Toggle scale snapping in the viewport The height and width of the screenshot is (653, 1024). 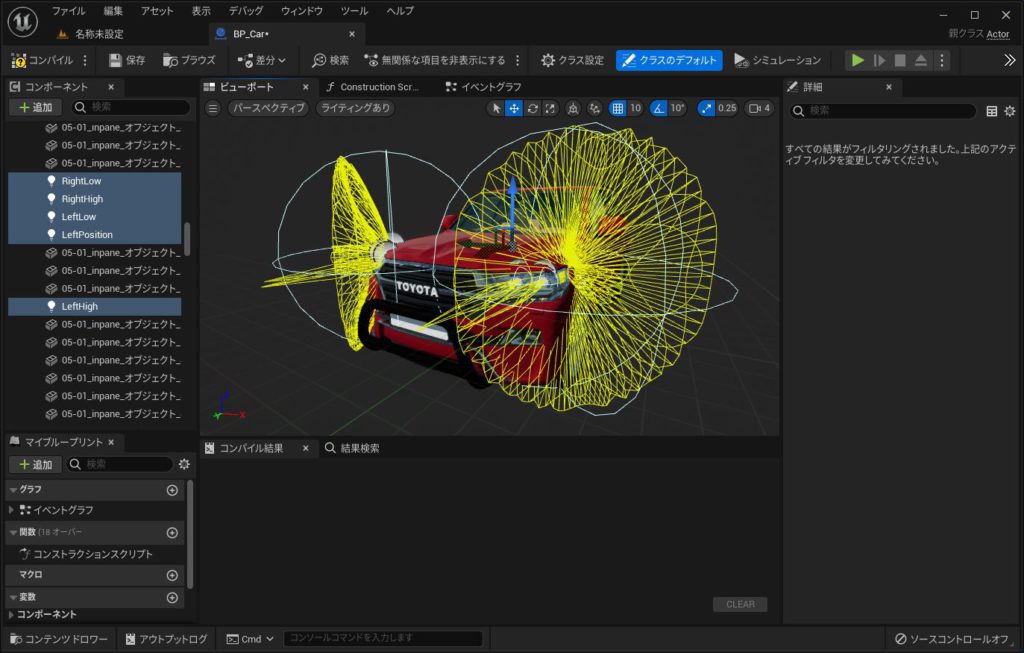(706, 108)
